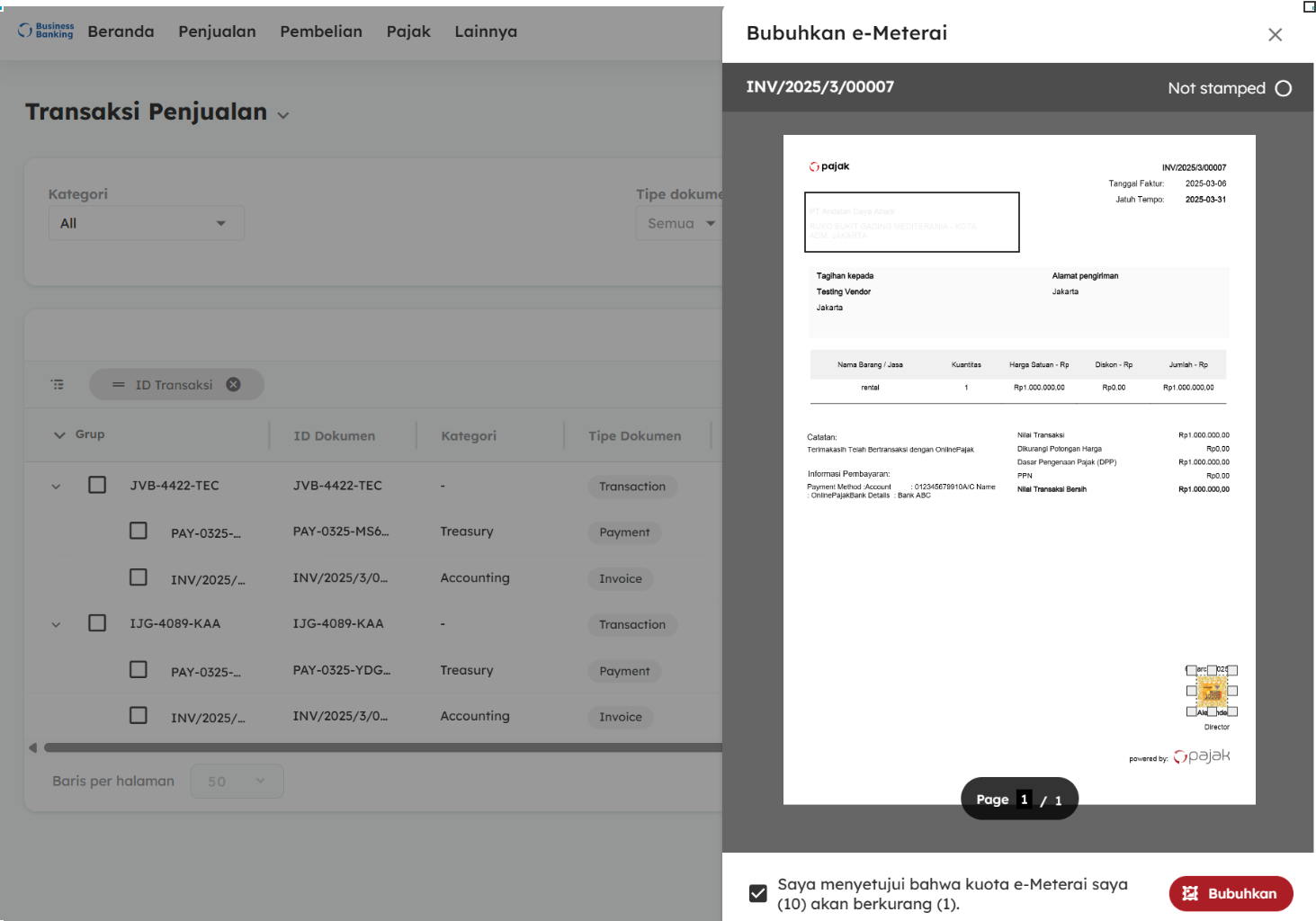Expand the Transaksi Penjualan title dropdown
The image size is (1316, 921).
click(x=283, y=115)
